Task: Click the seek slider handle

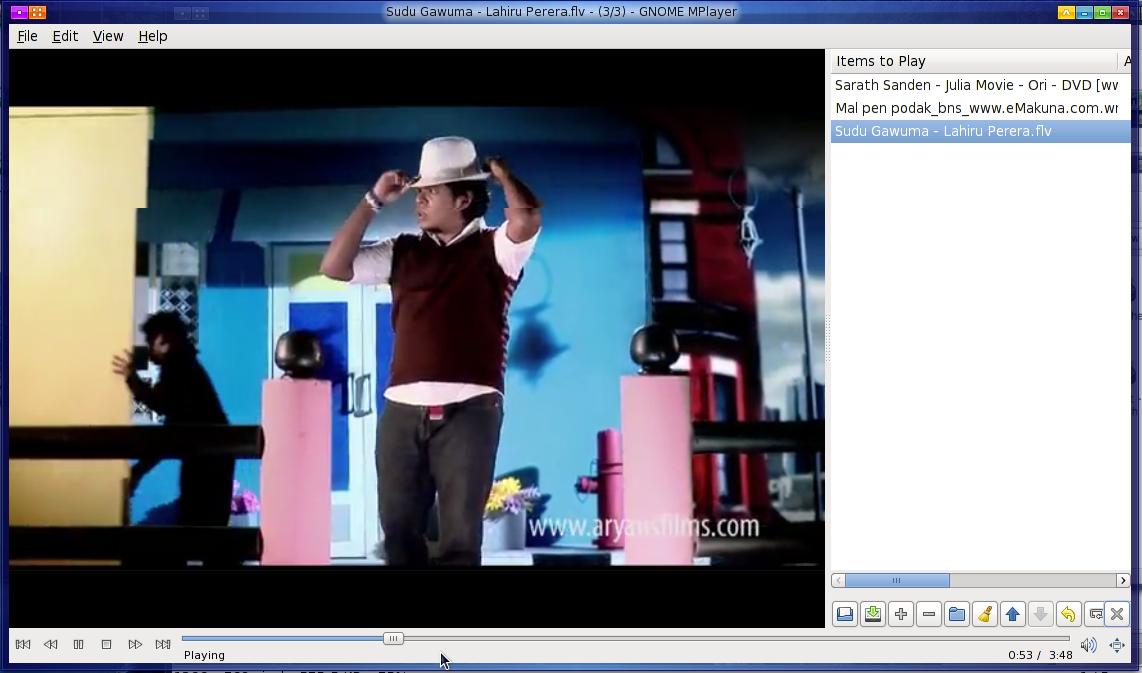Action: pyautogui.click(x=393, y=639)
